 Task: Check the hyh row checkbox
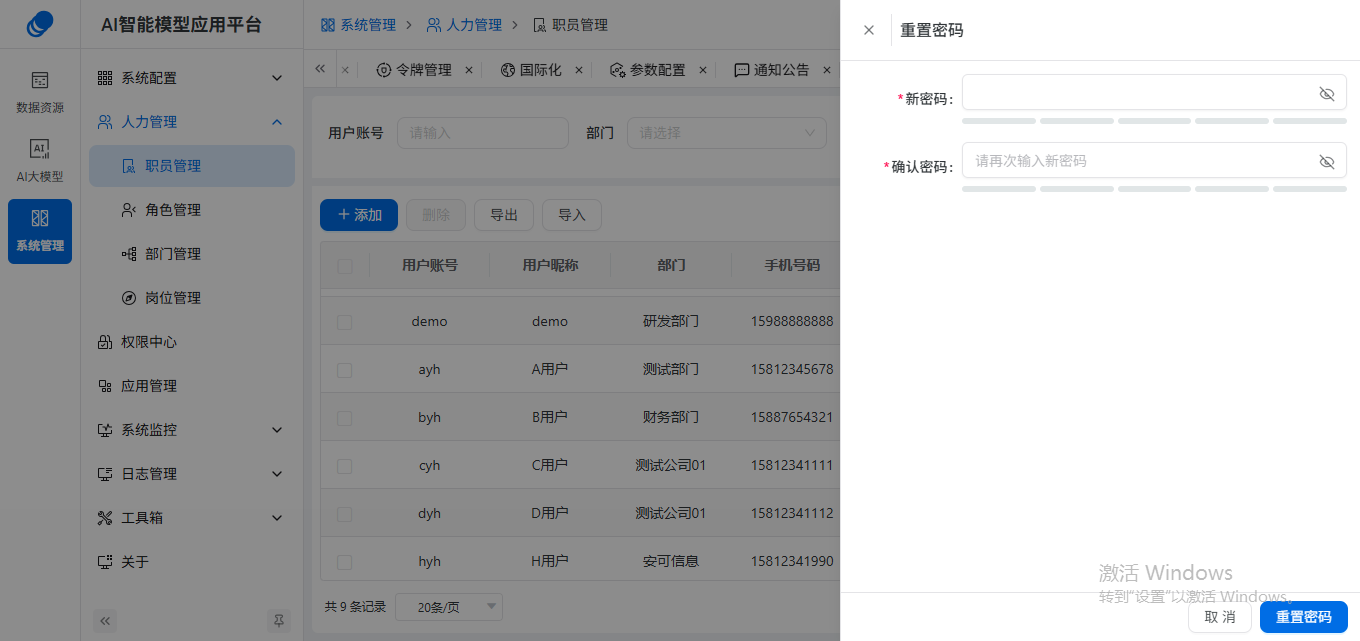(345, 562)
